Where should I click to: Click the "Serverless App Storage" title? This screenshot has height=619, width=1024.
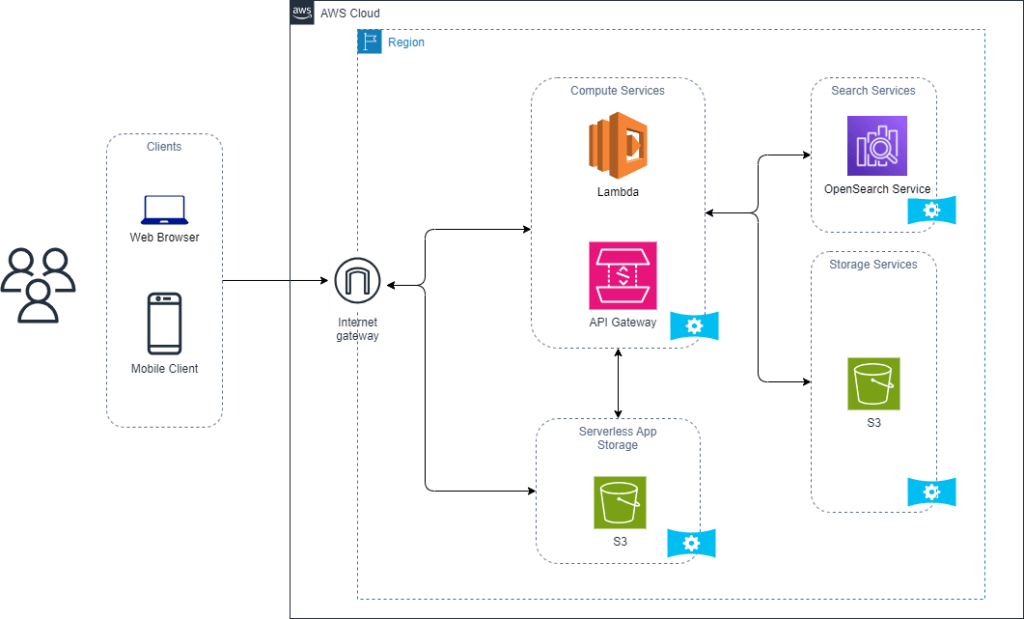618,438
